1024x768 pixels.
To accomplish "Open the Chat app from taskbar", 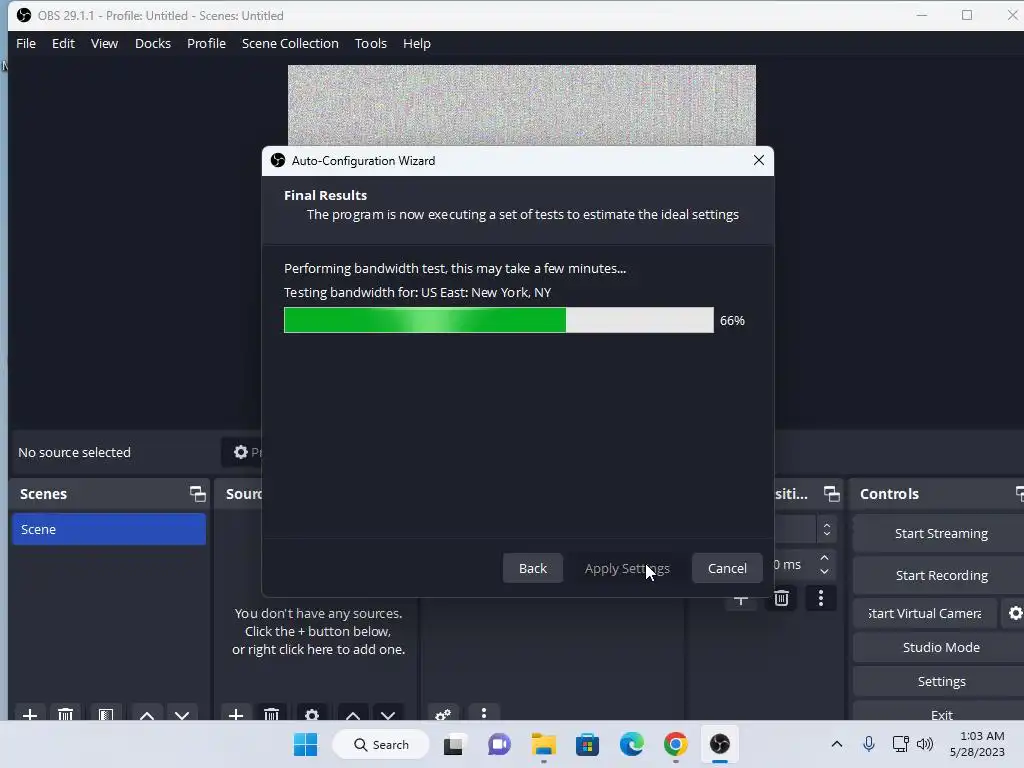I will coord(500,744).
